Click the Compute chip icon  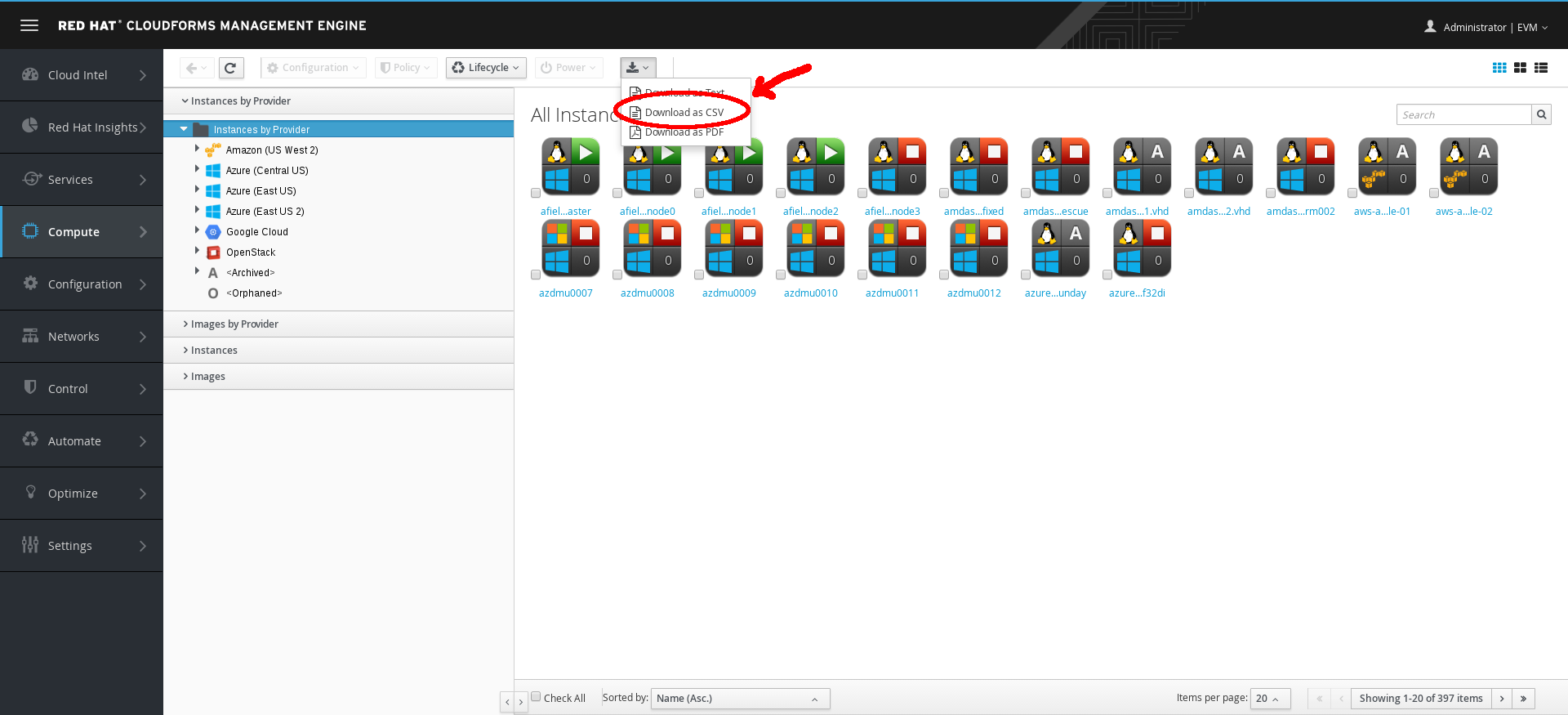tap(30, 230)
